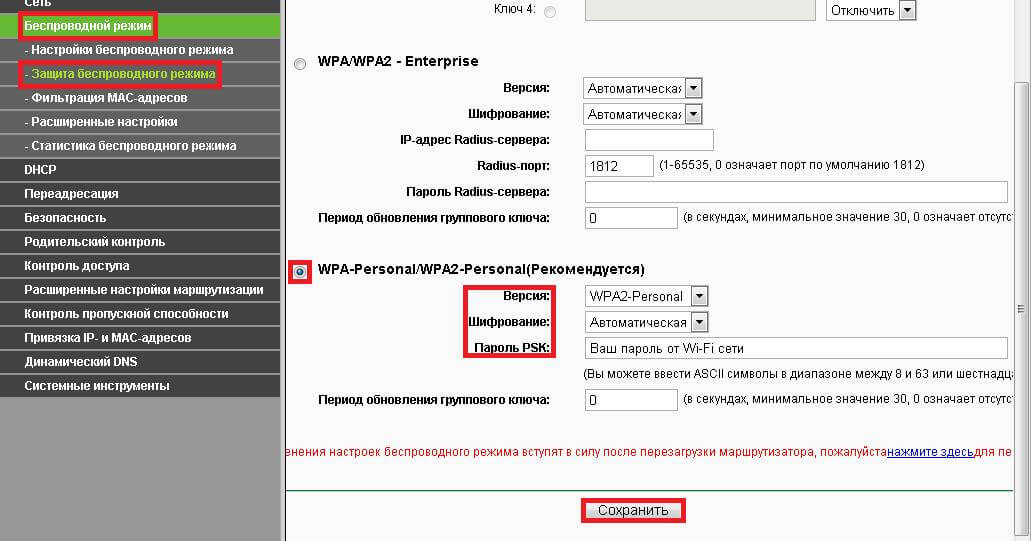Choose the Ключ 4 radio button
The image size is (1031, 541).
(550, 11)
